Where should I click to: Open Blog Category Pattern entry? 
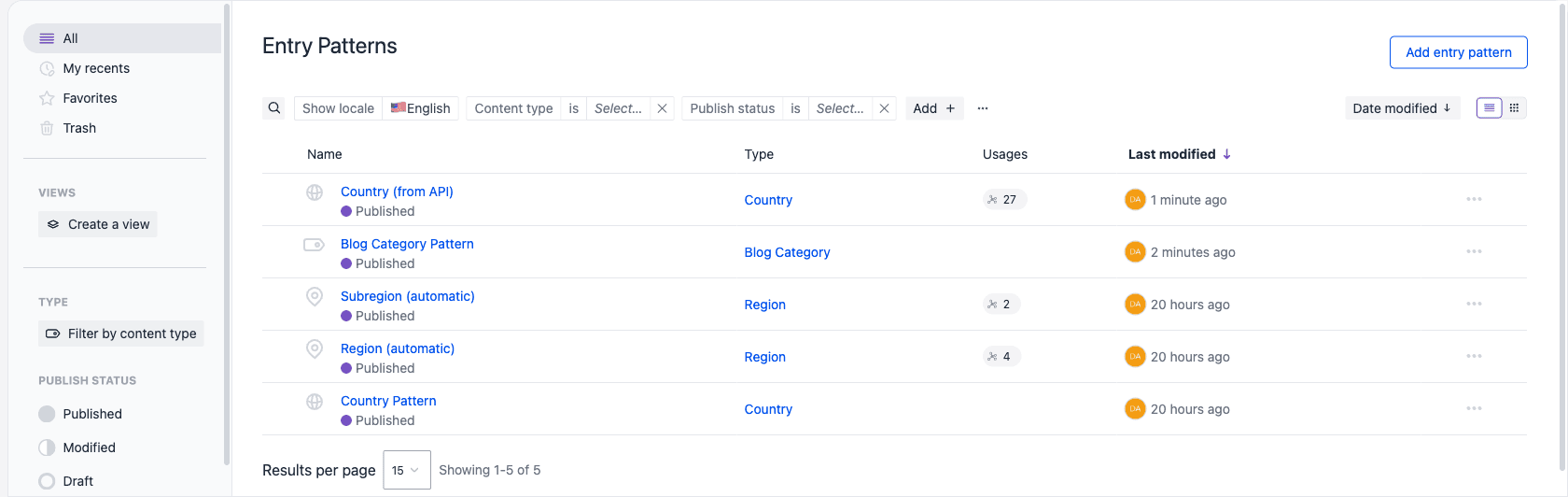tap(407, 244)
